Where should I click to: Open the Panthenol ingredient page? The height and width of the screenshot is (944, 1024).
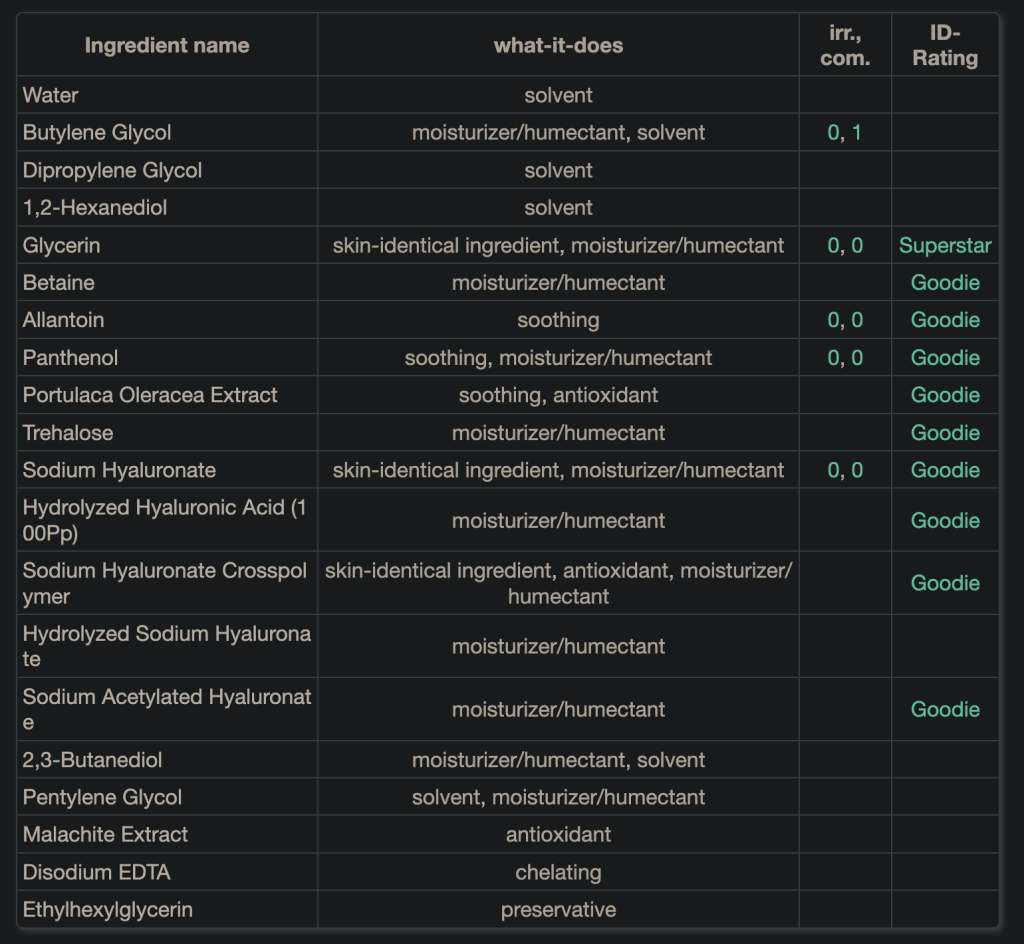[x=70, y=358]
